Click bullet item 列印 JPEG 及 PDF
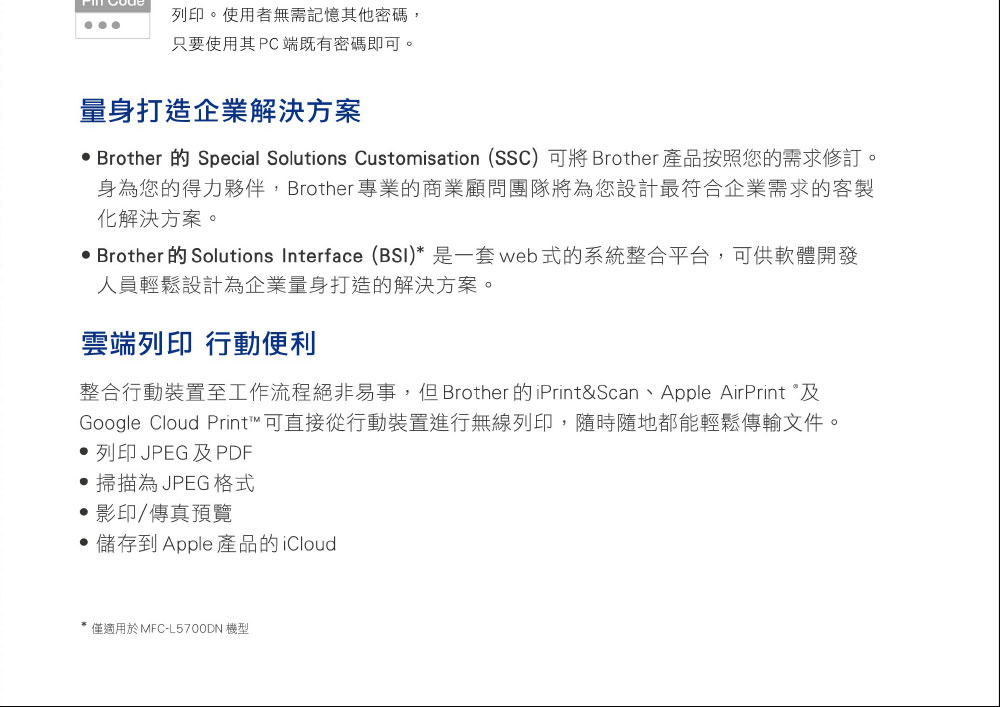This screenshot has height=707, width=1000. pos(167,453)
